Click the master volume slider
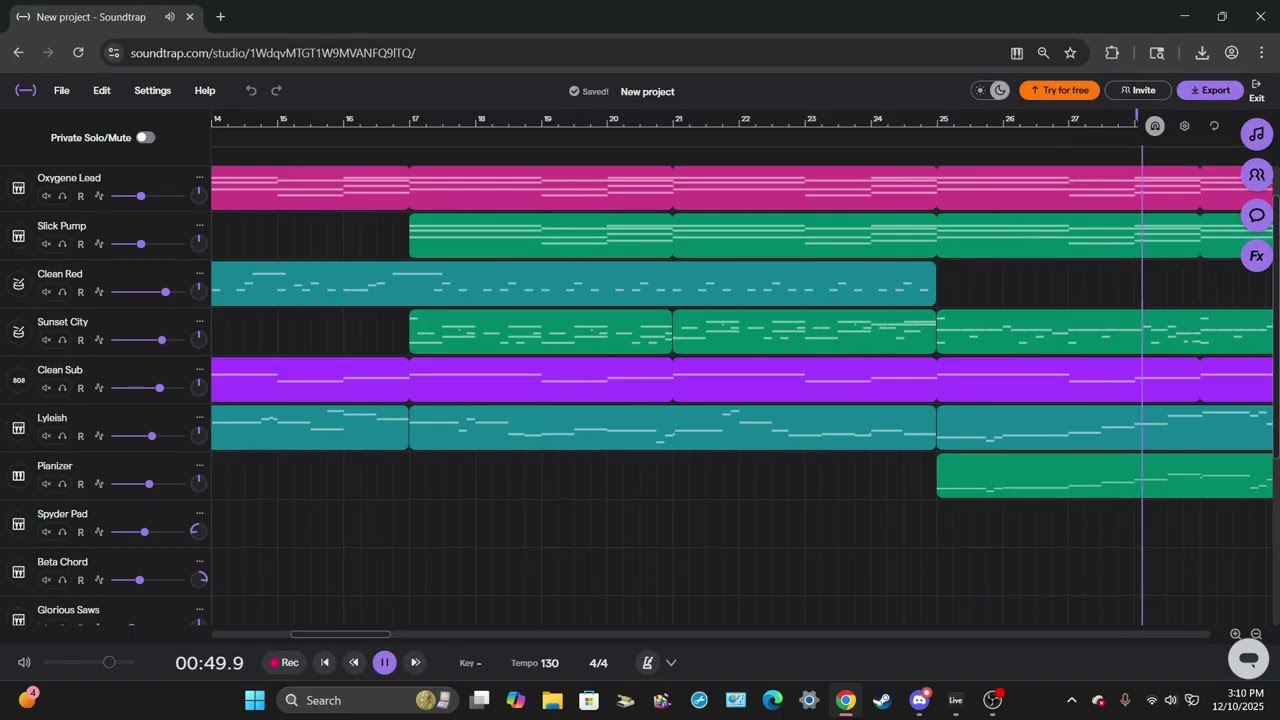This screenshot has height=720, width=1280. pyautogui.click(x=88, y=662)
